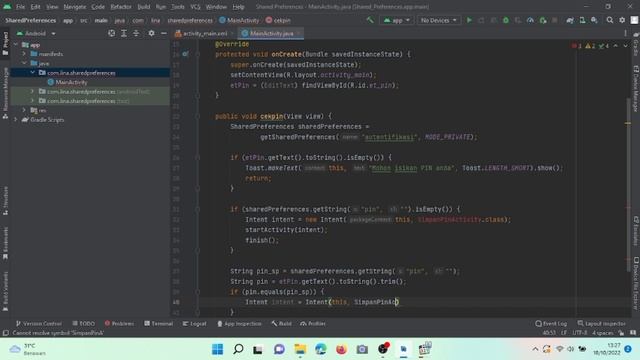This screenshot has height=360, width=640.
Task: Open the SDK Manager toolbar icon
Action: pos(594,20)
